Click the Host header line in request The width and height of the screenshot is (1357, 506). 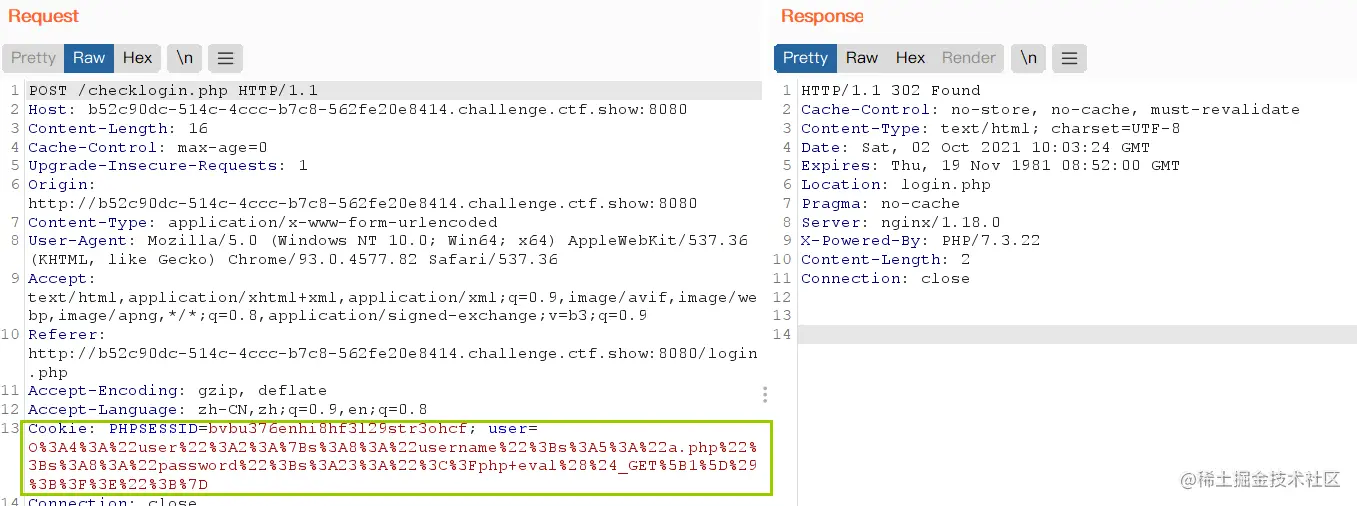(x=357, y=110)
